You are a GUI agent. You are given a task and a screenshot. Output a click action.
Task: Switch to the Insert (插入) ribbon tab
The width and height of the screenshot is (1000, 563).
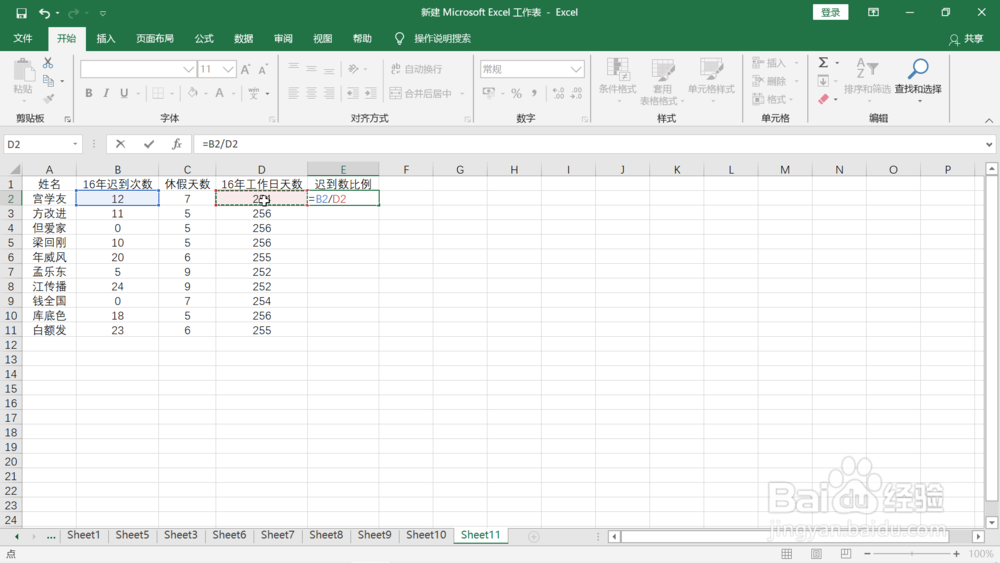pyautogui.click(x=106, y=38)
